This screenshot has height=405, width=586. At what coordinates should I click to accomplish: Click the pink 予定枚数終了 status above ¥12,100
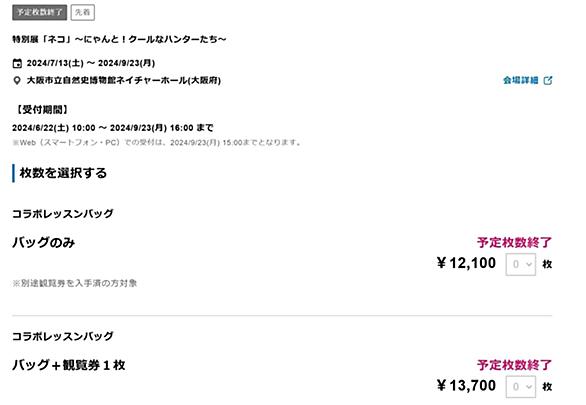(514, 242)
